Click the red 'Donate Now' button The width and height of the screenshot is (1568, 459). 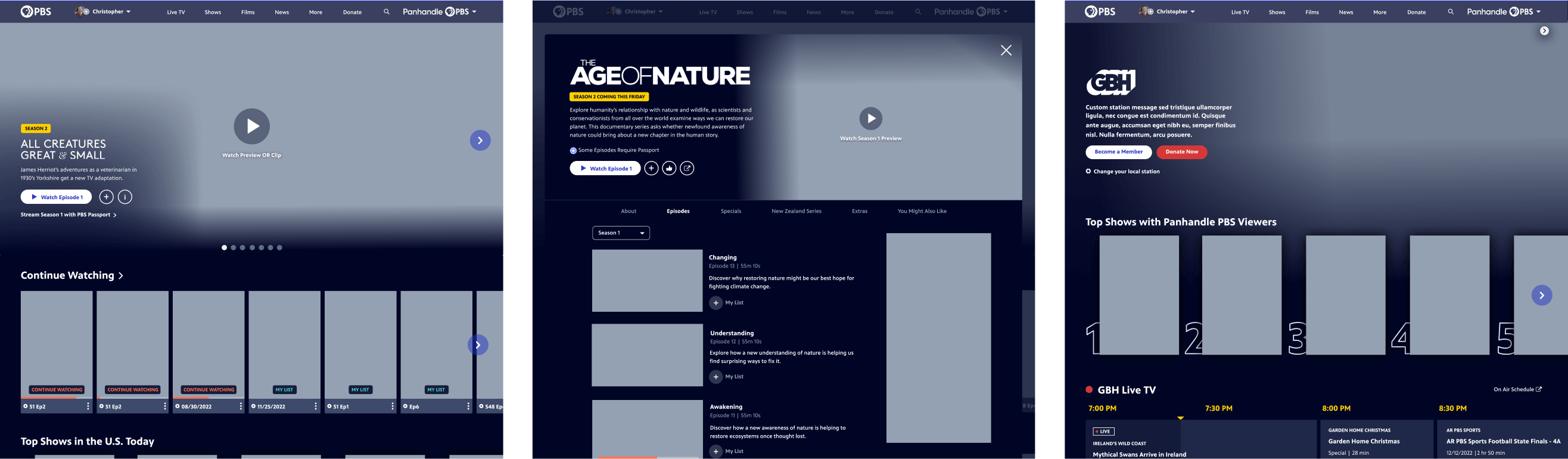tap(1182, 151)
